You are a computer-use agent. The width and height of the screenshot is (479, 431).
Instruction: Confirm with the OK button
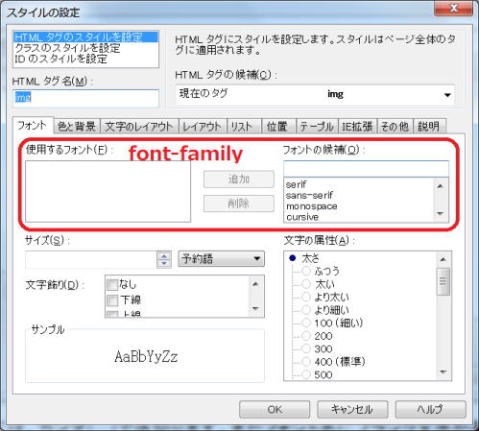coord(275,409)
